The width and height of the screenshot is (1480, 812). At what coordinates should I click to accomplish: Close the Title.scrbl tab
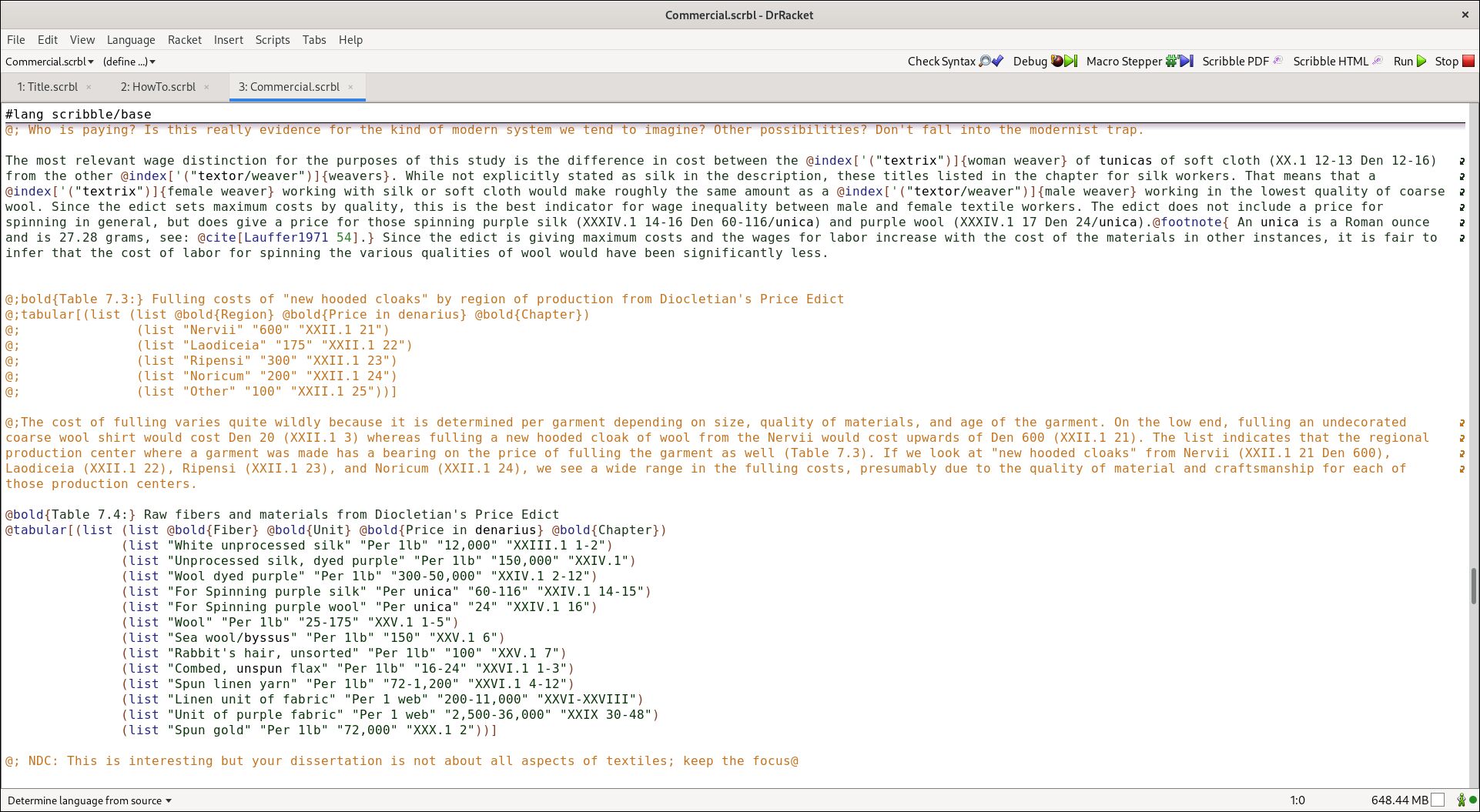point(89,87)
